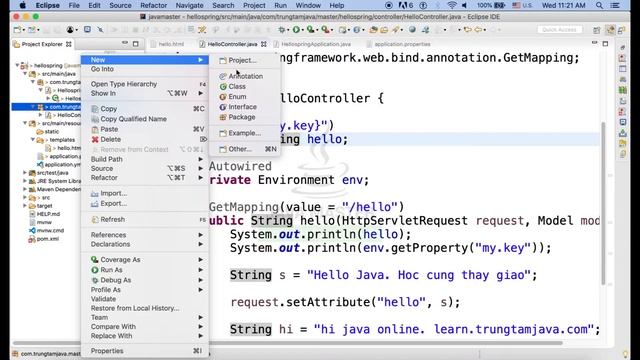Expand the Compare With submenu
640x360 pixels.
coord(145,327)
